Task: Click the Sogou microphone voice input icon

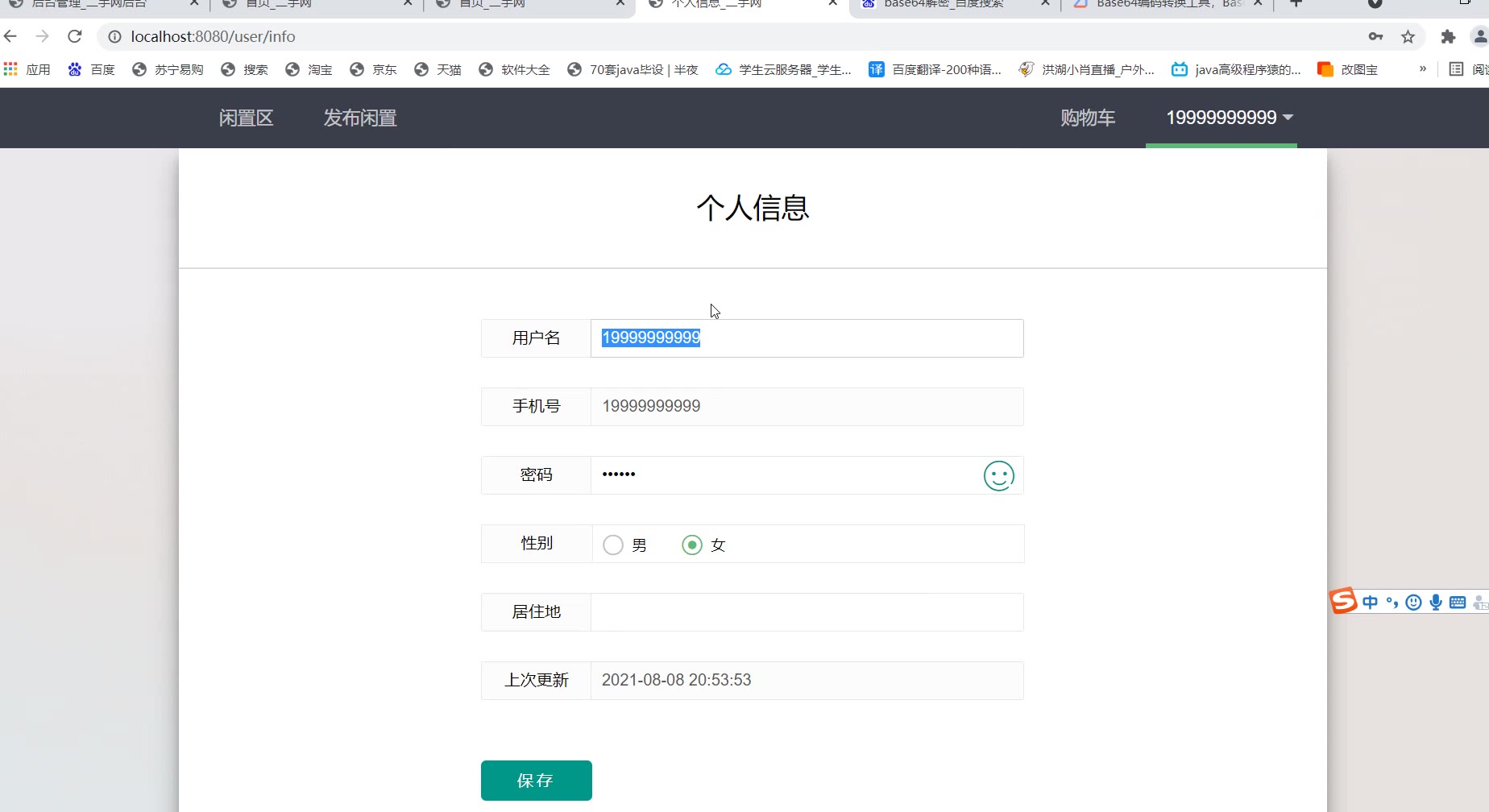Action: pyautogui.click(x=1435, y=603)
